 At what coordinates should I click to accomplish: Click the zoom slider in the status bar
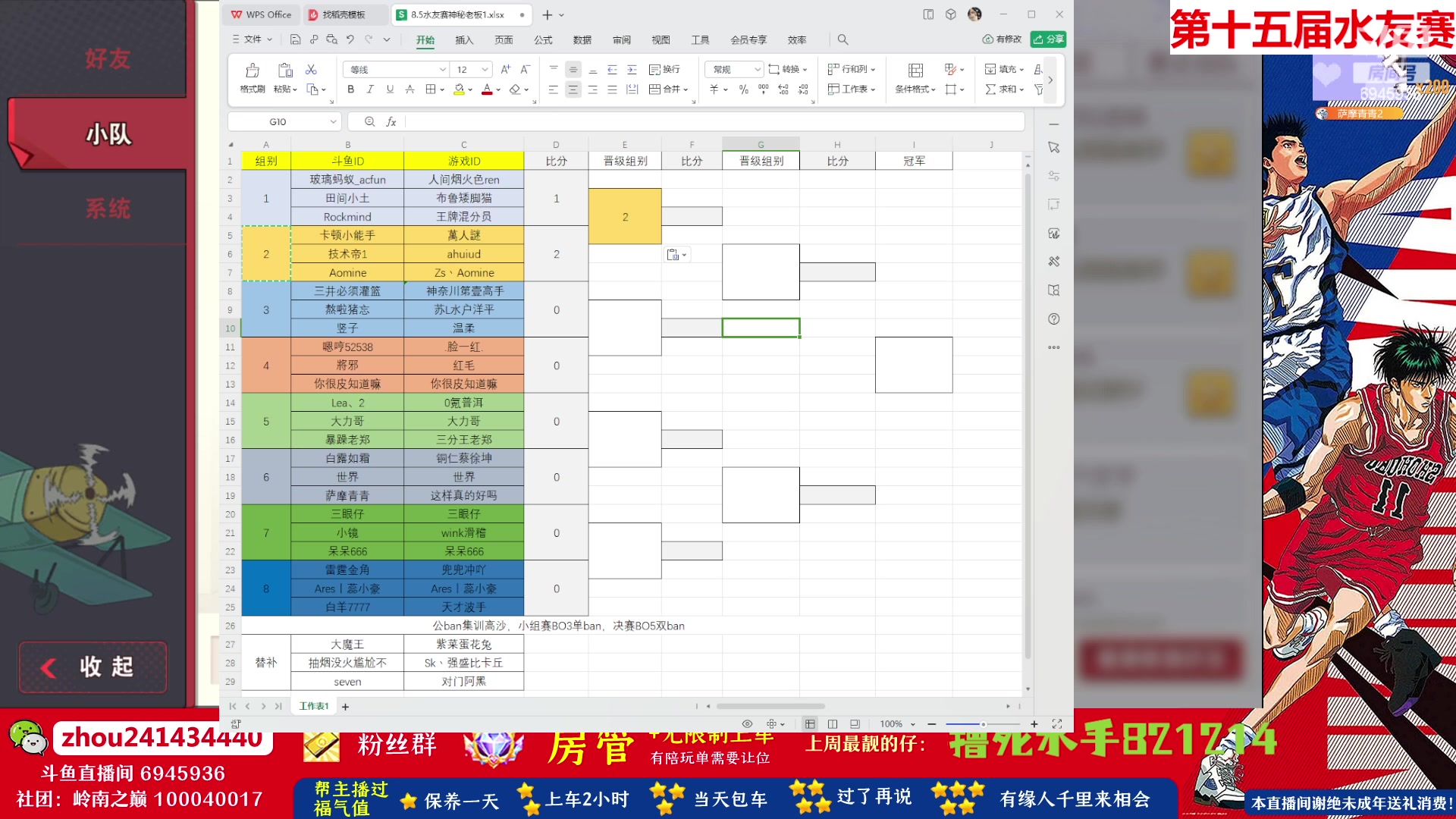[x=983, y=724]
